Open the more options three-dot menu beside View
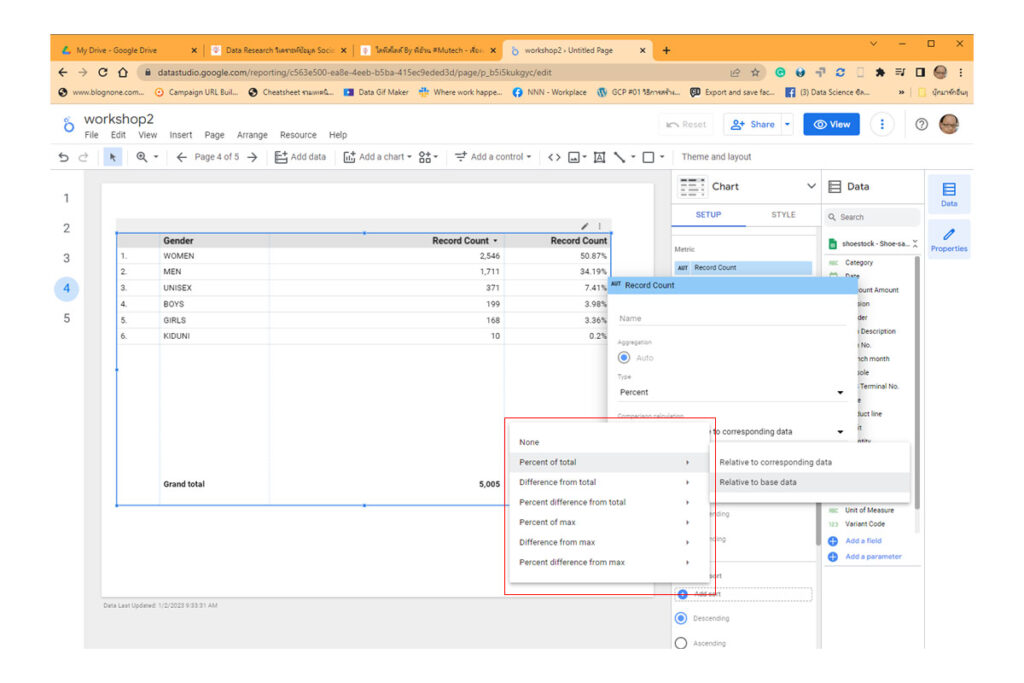This screenshot has width=1024, height=683. (882, 124)
